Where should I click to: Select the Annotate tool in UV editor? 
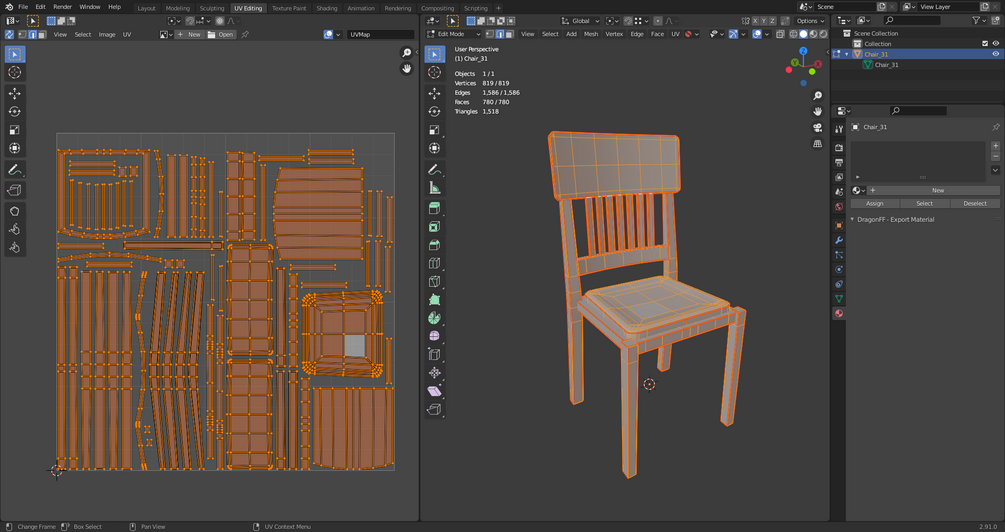[x=14, y=170]
